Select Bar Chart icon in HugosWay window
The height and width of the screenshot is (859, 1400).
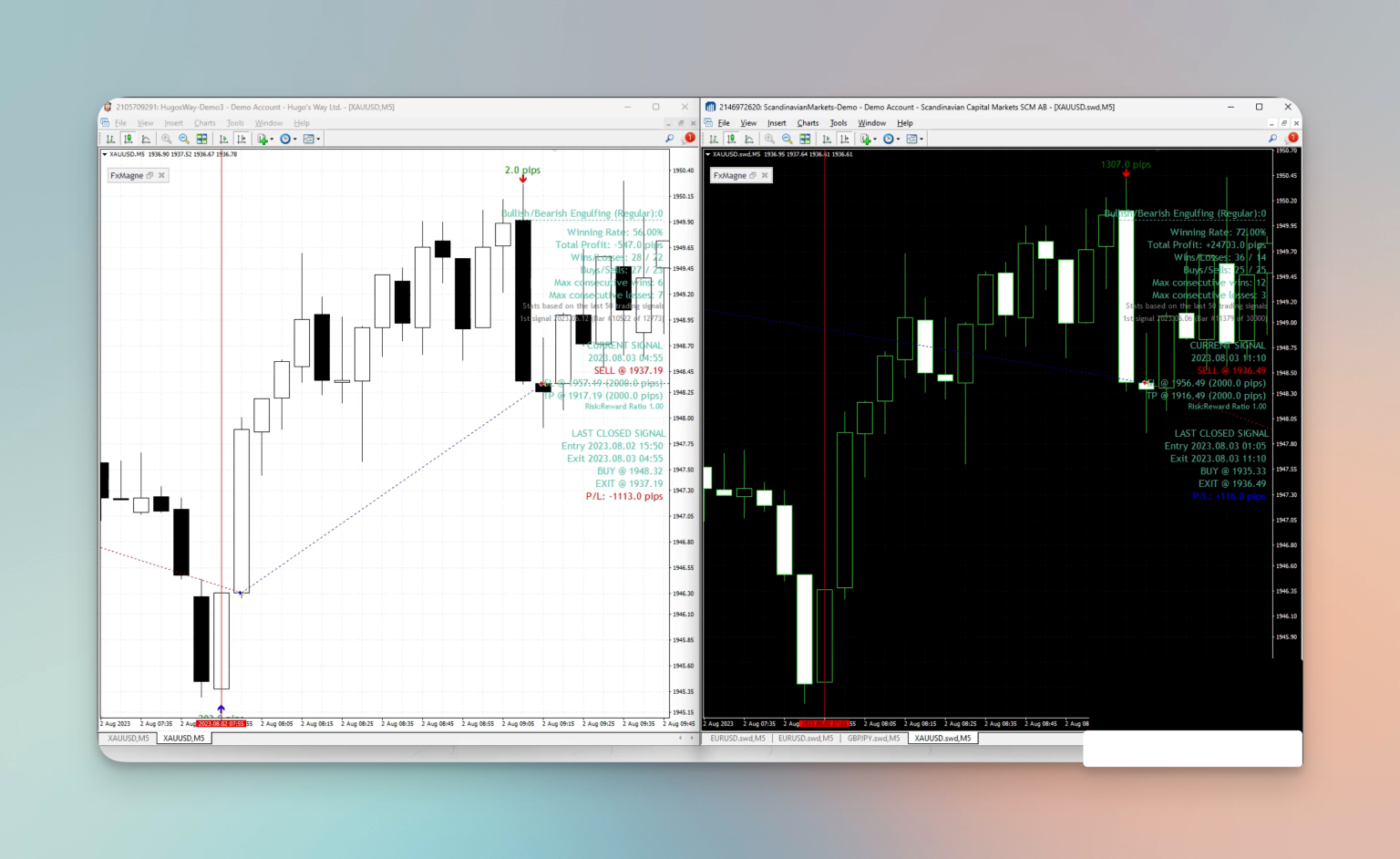[x=110, y=139]
